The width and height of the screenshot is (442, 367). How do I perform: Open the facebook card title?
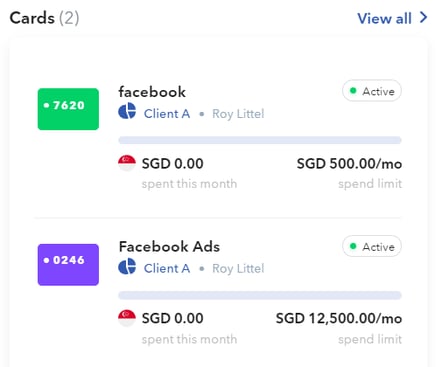click(x=152, y=92)
